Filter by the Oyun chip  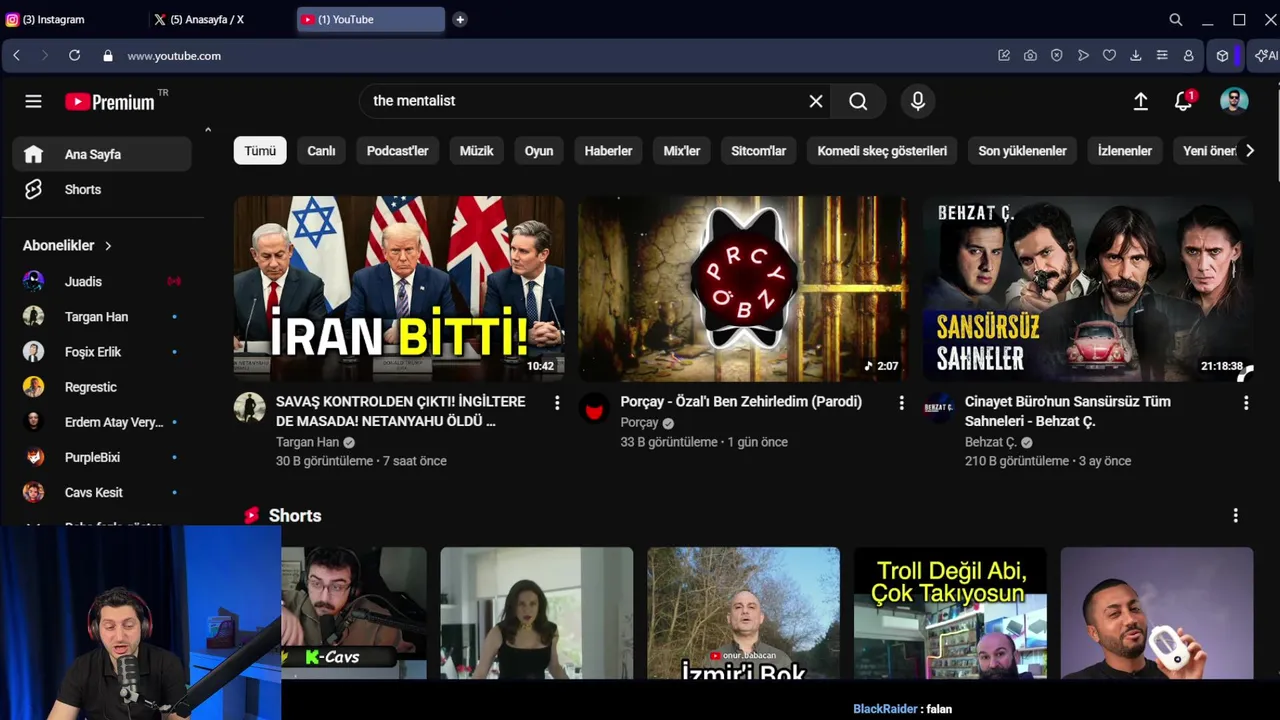coord(539,151)
